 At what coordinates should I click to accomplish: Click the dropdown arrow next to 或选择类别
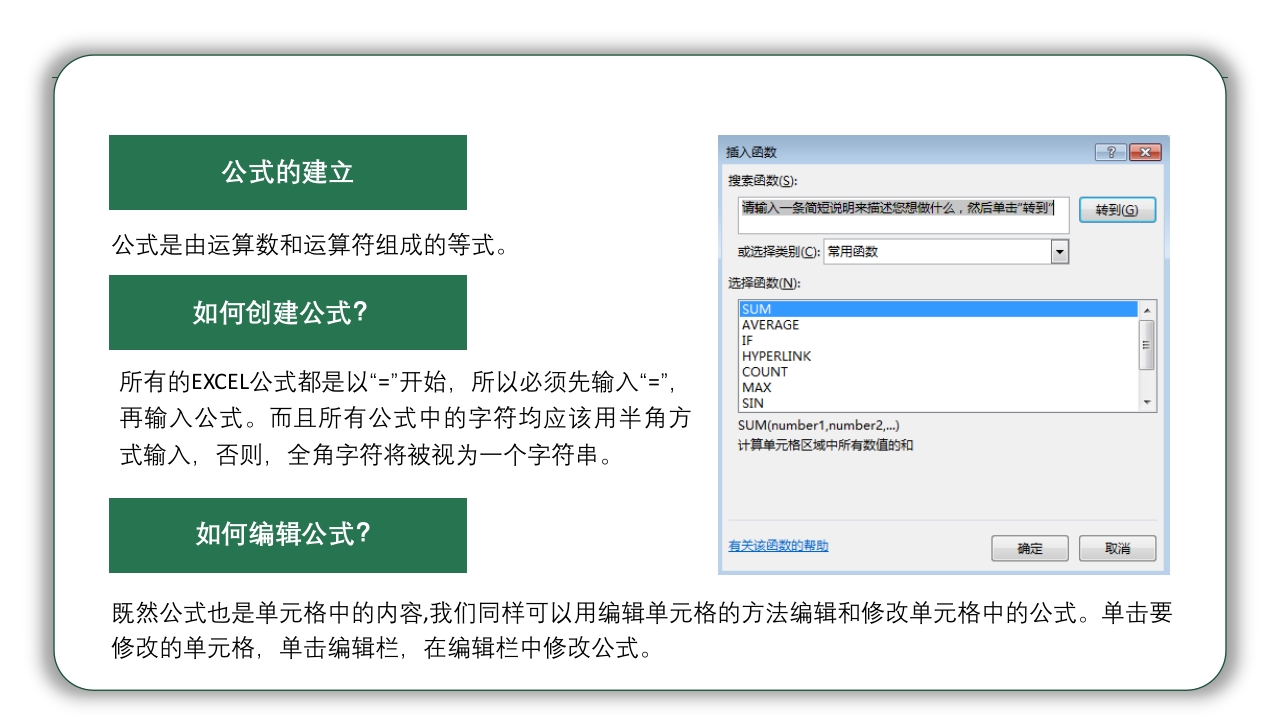pyautogui.click(x=1059, y=251)
